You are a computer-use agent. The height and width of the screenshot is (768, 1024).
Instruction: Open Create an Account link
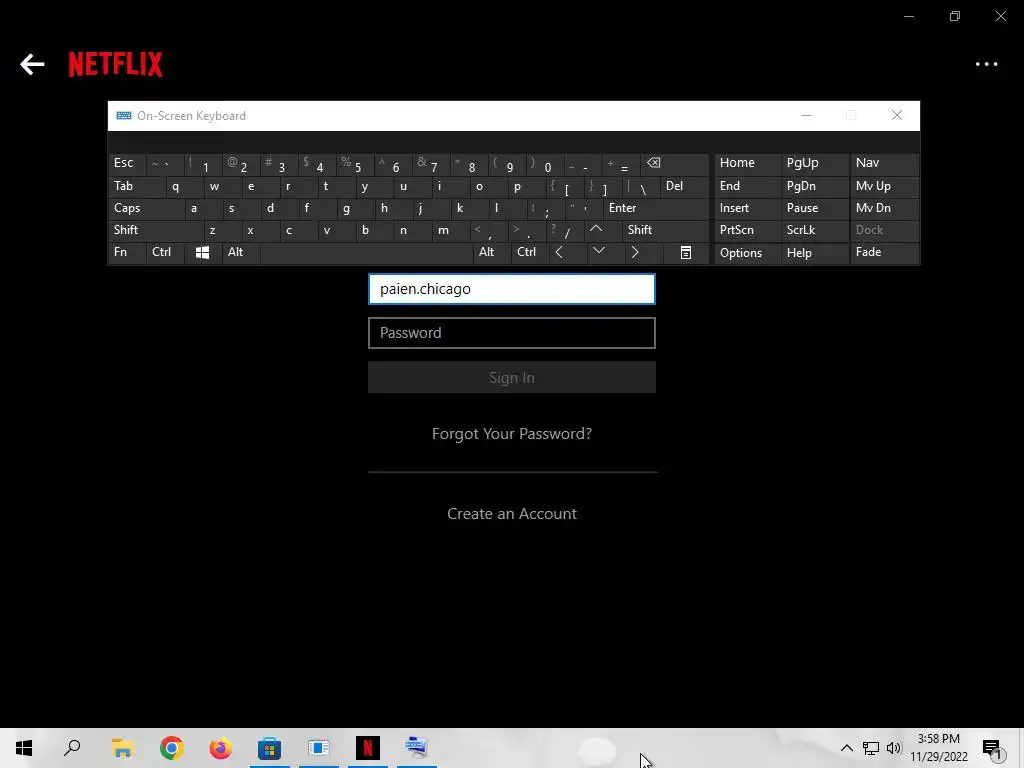[x=511, y=514]
